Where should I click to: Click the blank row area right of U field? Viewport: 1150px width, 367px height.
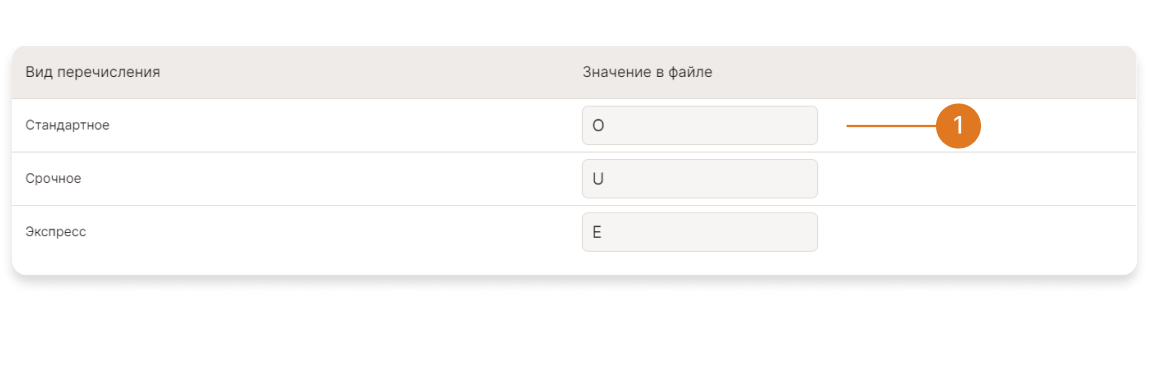[x=975, y=178]
